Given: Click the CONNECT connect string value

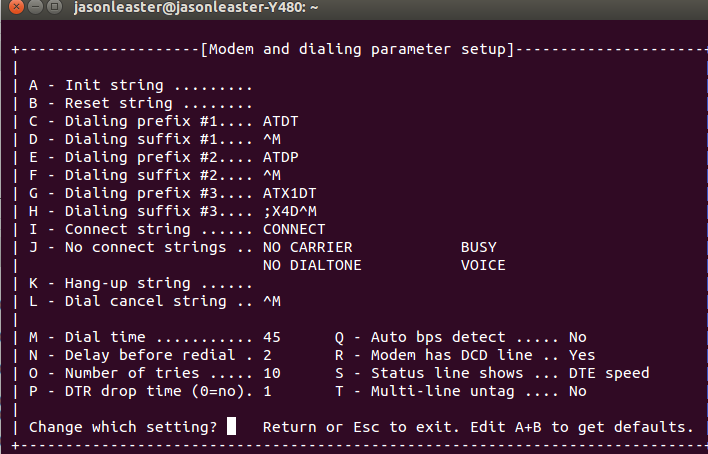Looking at the screenshot, I should [293, 229].
